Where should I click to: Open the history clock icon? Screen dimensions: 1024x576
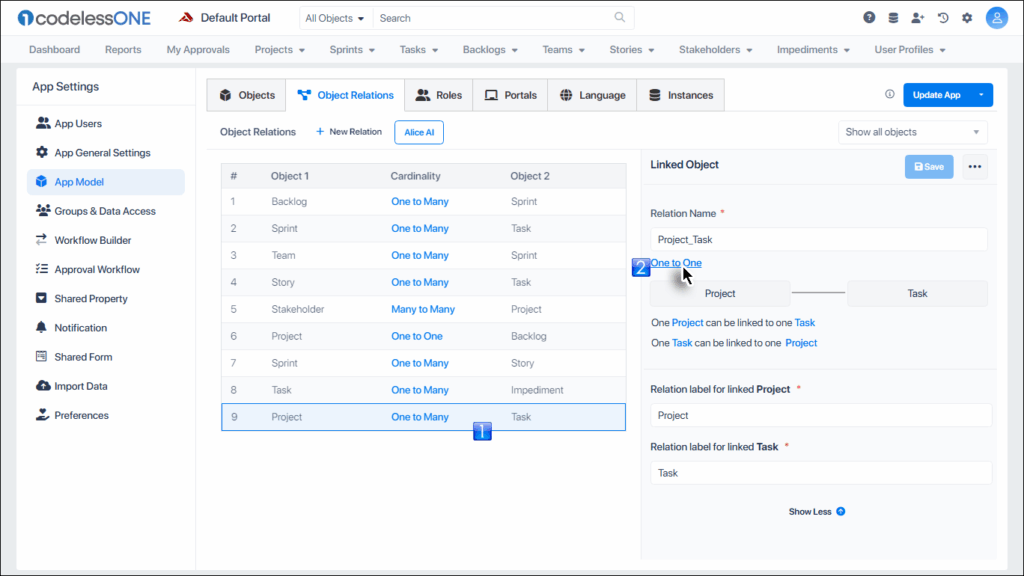click(x=942, y=18)
